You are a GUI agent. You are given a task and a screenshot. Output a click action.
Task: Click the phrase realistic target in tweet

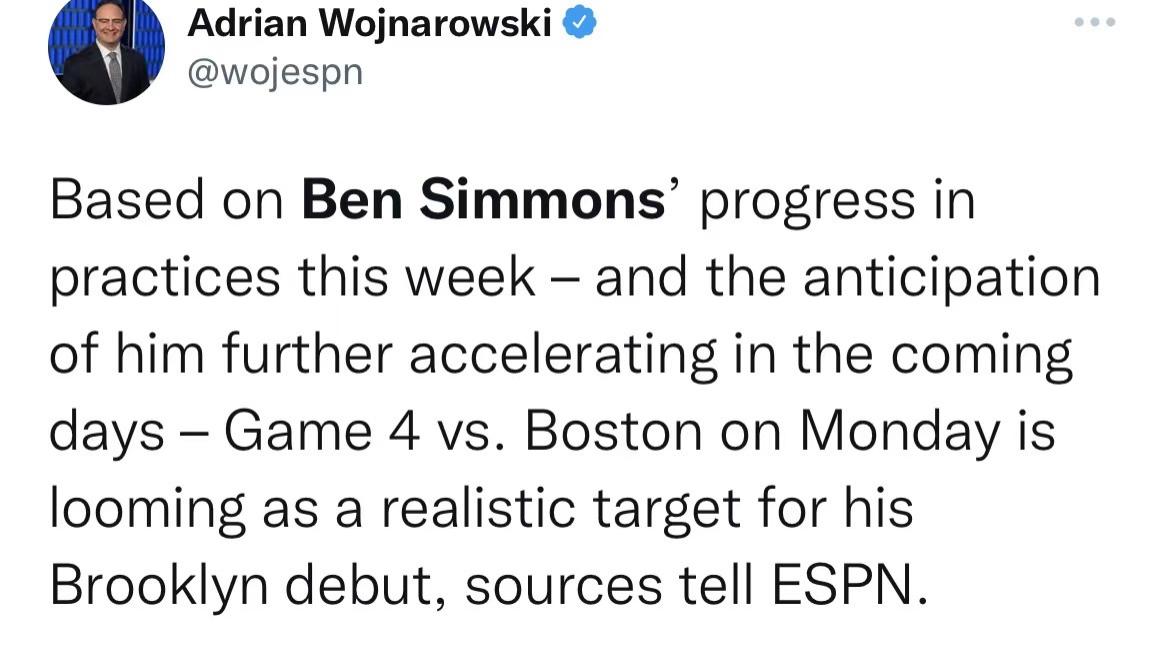pyautogui.click(x=561, y=510)
